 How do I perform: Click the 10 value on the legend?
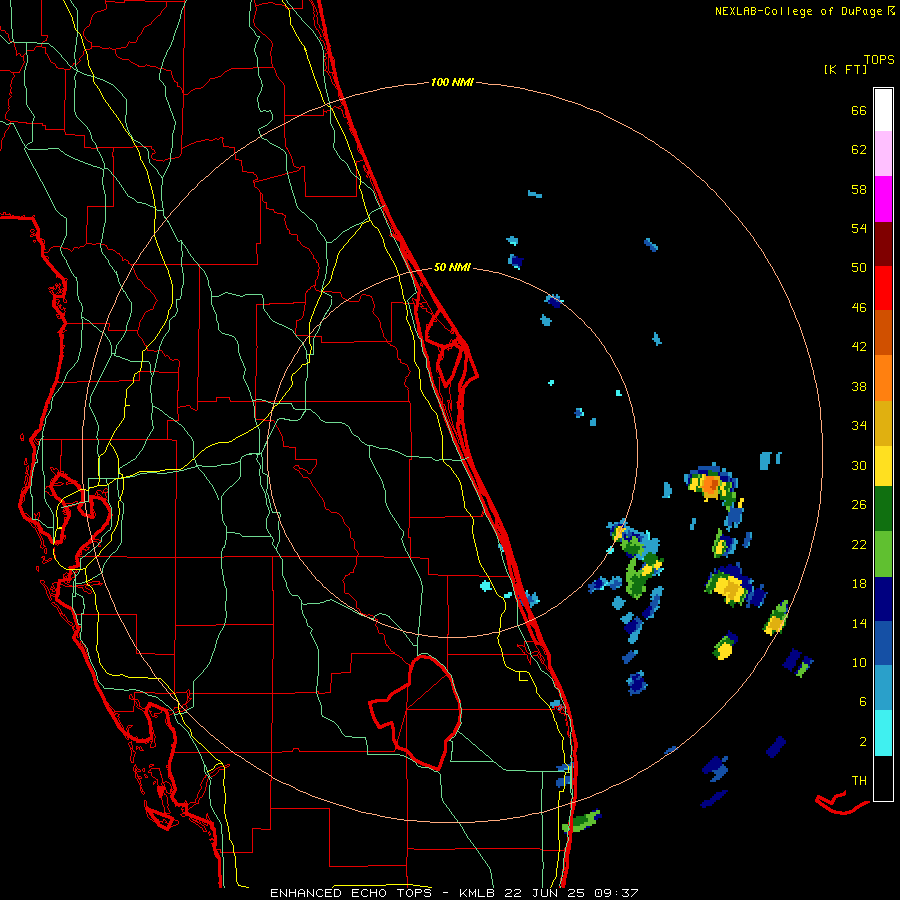click(859, 662)
